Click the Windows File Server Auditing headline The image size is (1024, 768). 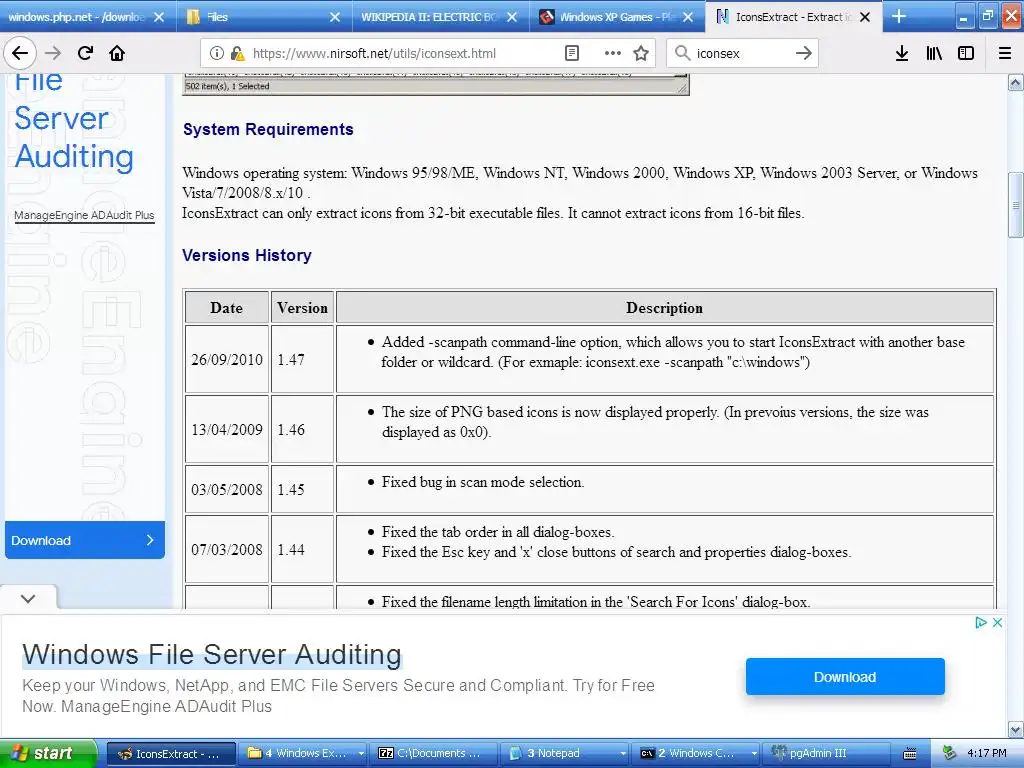point(212,654)
